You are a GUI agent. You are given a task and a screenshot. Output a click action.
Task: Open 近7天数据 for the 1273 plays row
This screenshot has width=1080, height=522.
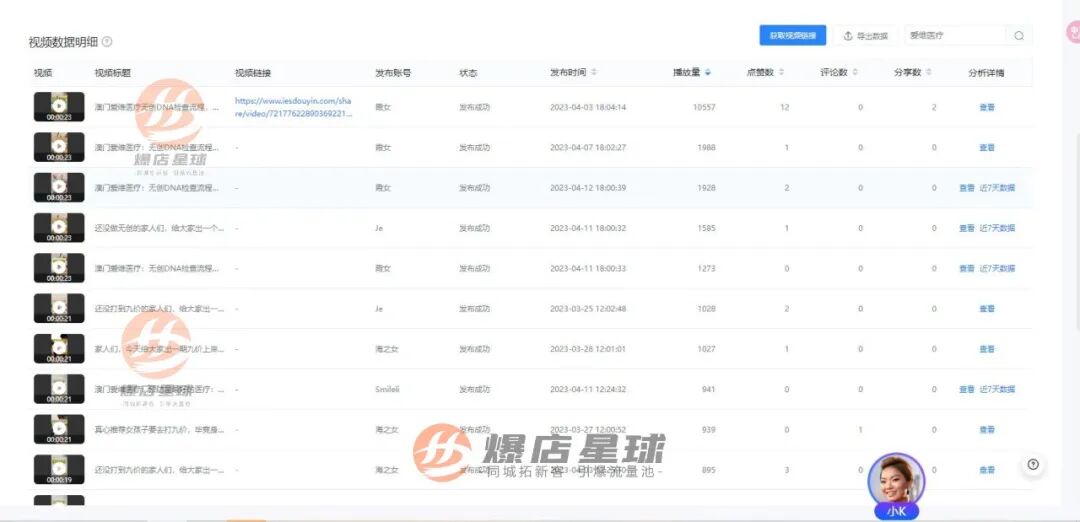coord(997,269)
